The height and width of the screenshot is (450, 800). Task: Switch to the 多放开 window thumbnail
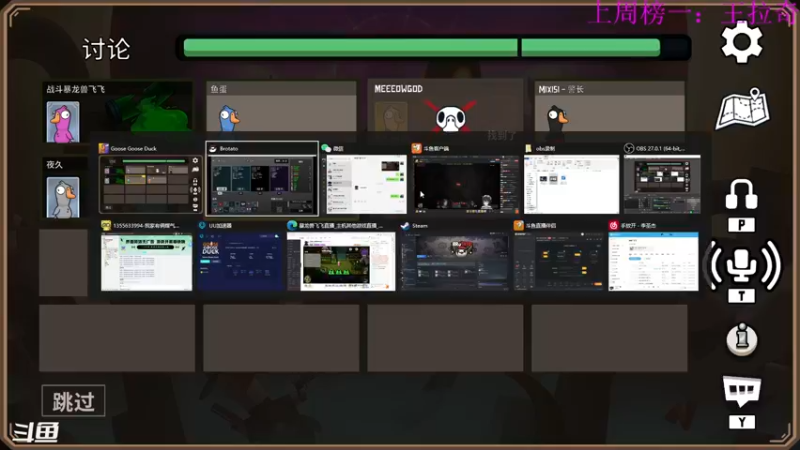pos(653,256)
